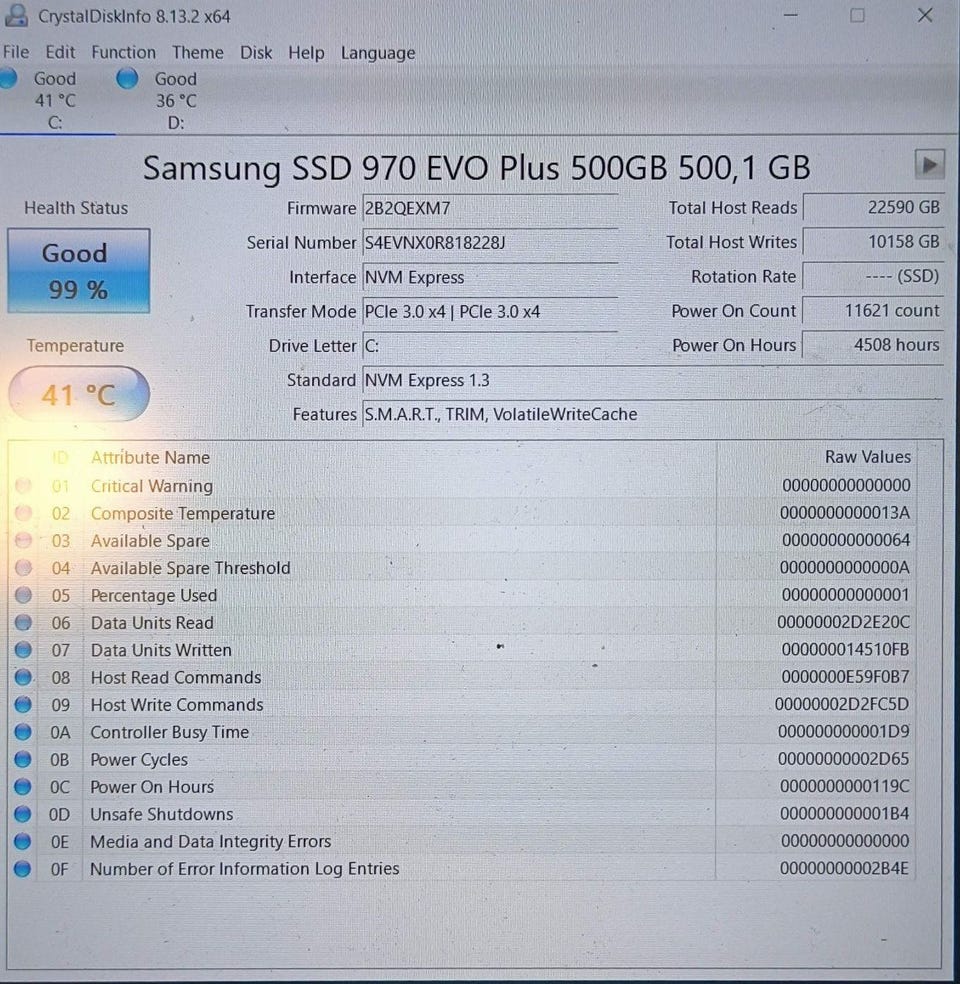Click the Total Host Writes value 10158 GB

point(873,242)
